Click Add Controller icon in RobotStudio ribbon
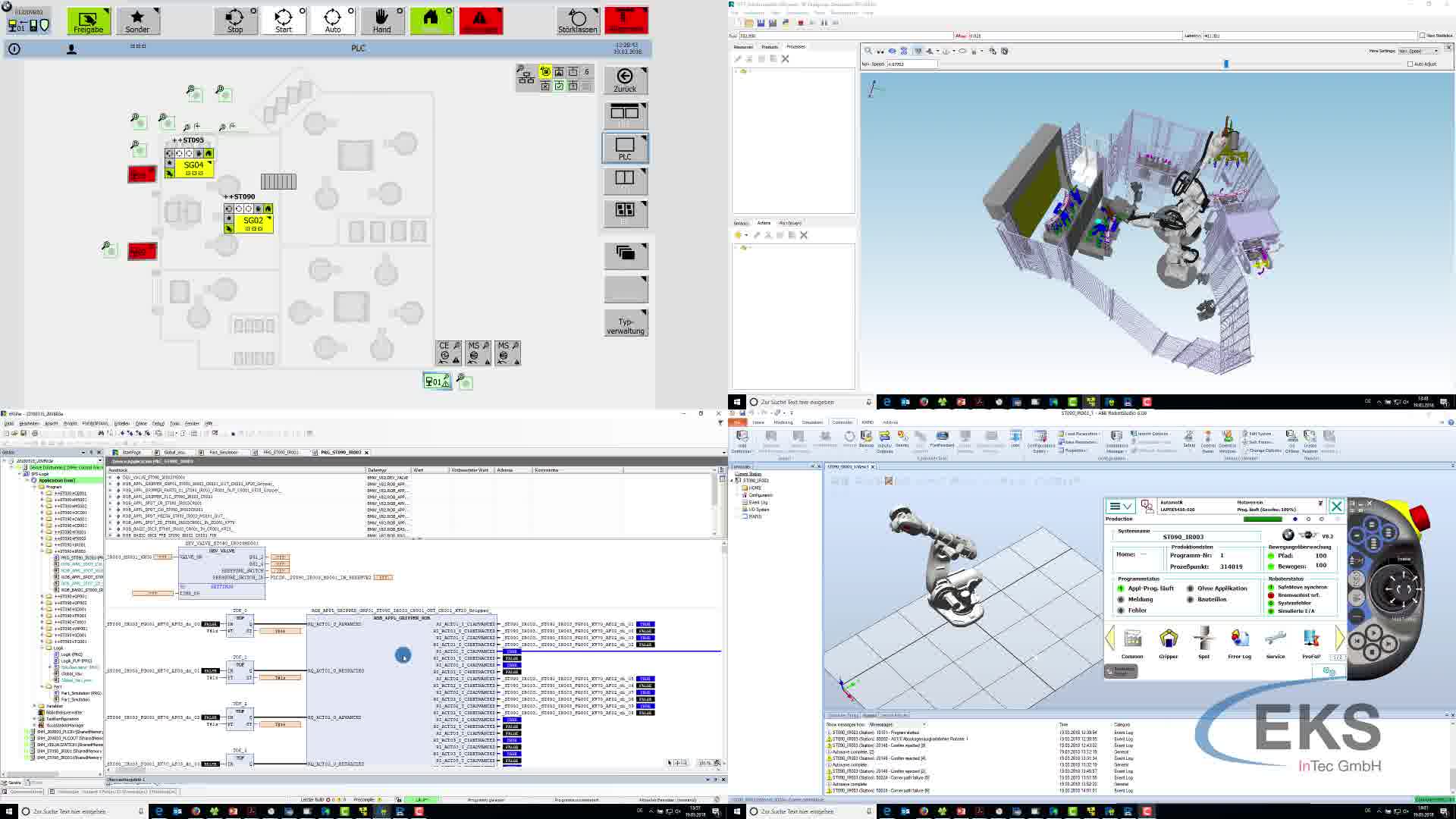This screenshot has width=1456, height=819. point(742,441)
